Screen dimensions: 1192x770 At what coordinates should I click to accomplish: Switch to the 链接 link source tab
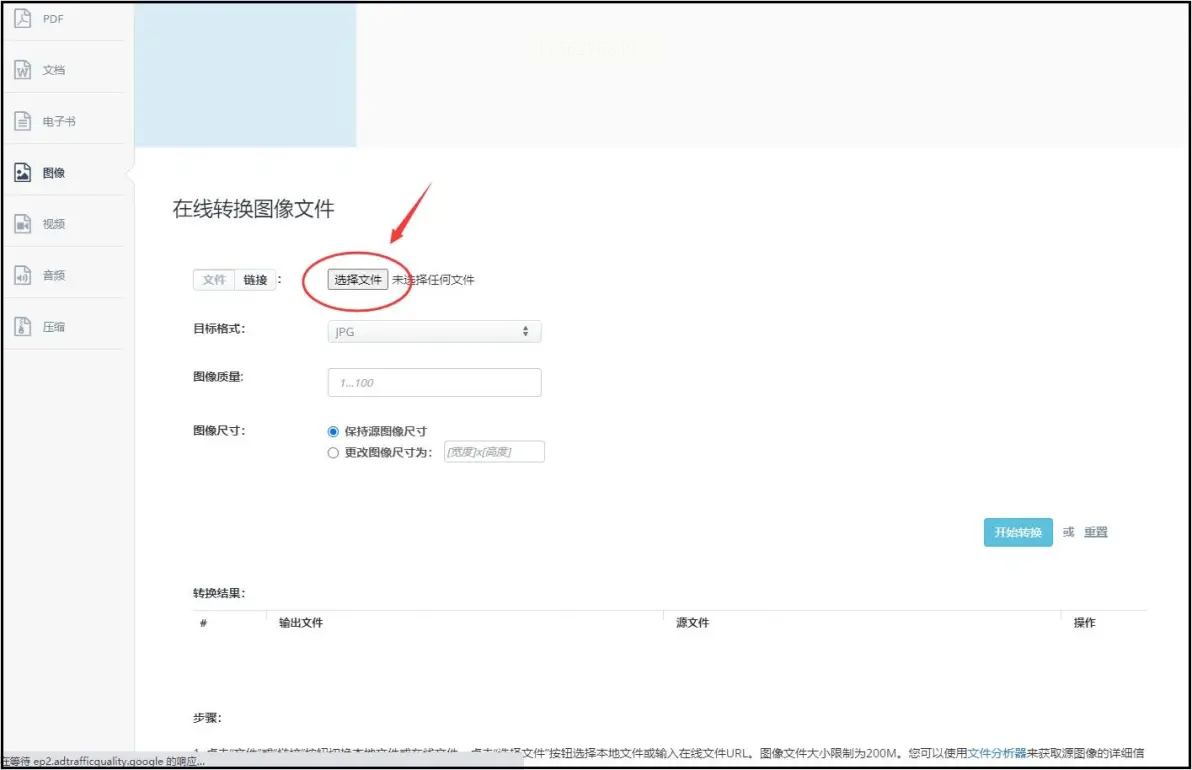click(x=255, y=280)
